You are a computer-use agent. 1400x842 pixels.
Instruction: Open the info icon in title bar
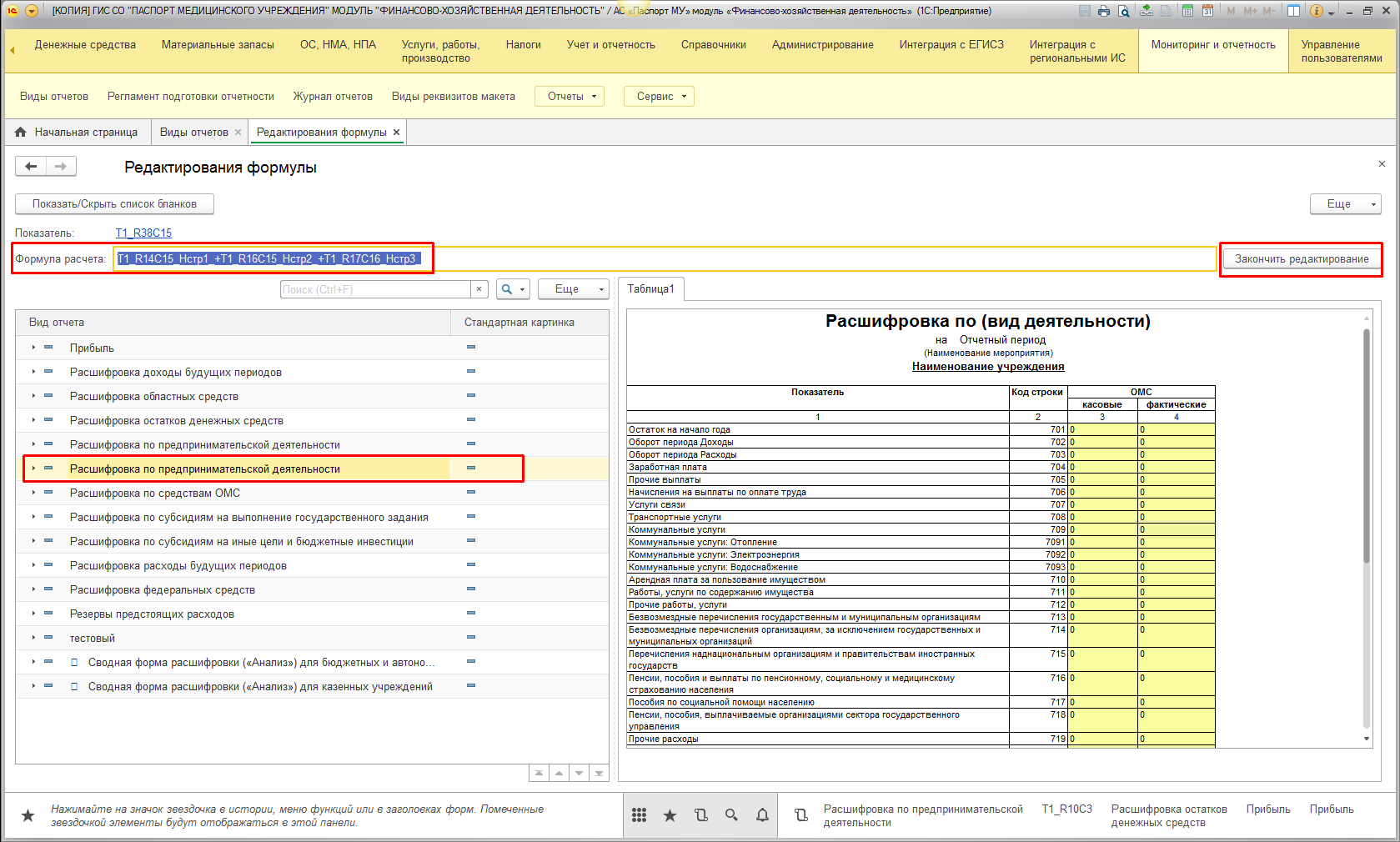coord(1317,11)
